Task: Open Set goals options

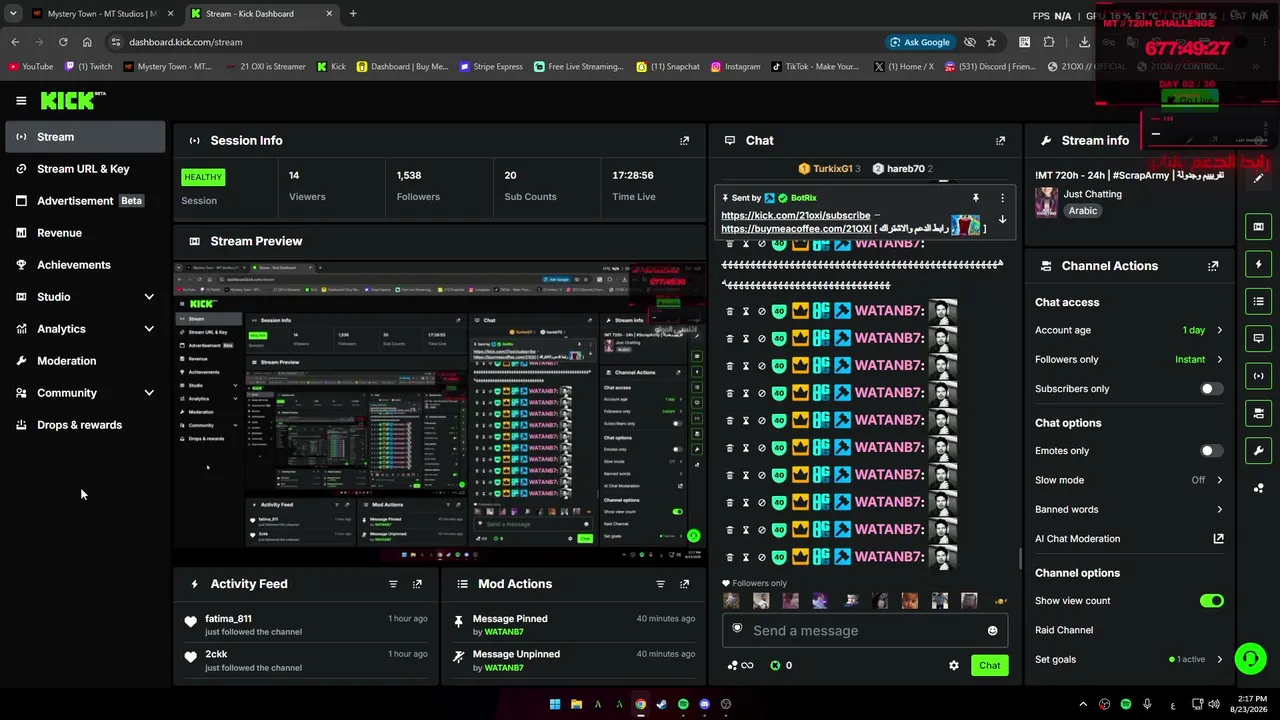Action: pyautogui.click(x=1129, y=660)
